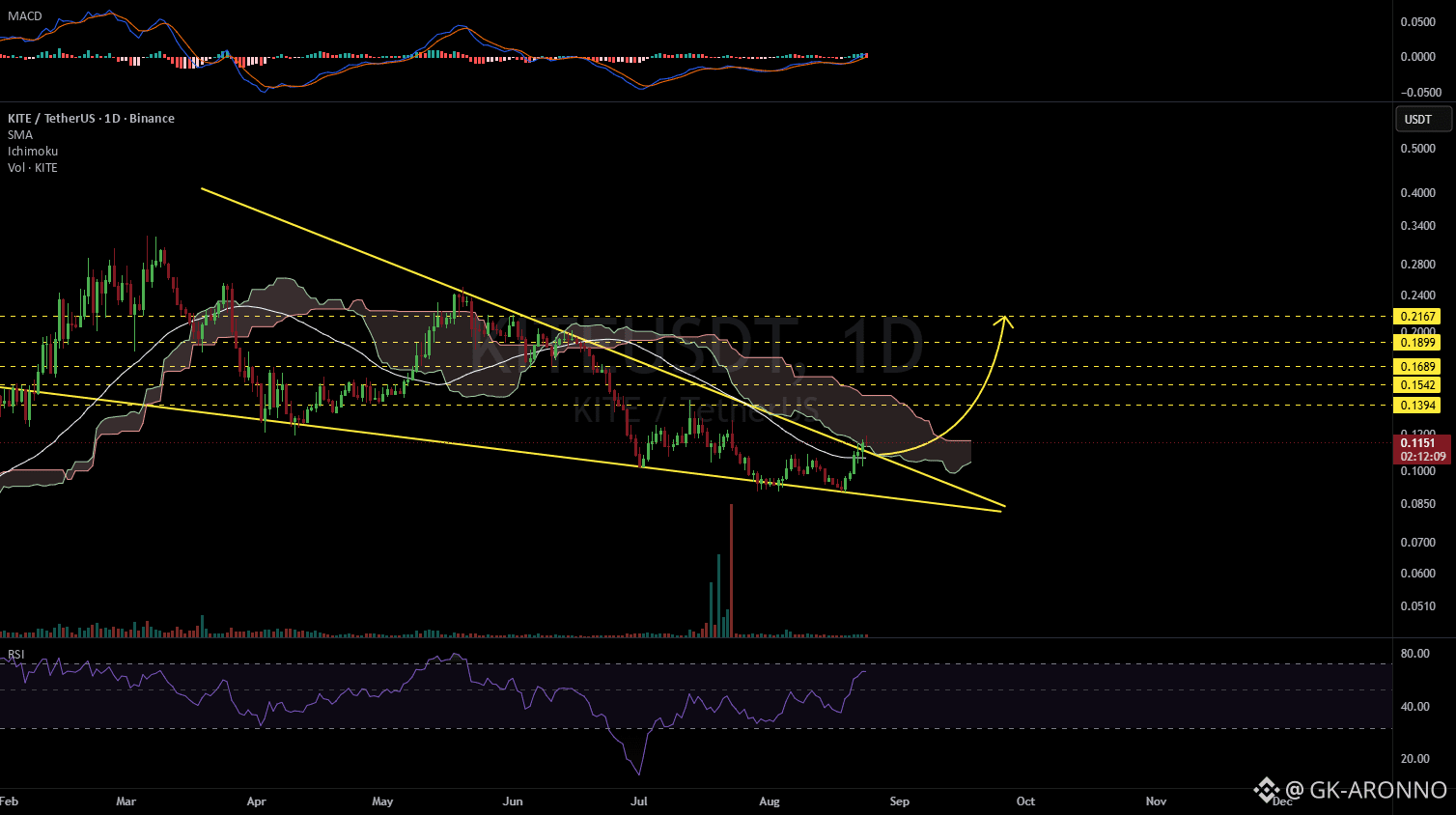
Task: Click the 0.1542 yellow price level label
Action: click(1417, 384)
